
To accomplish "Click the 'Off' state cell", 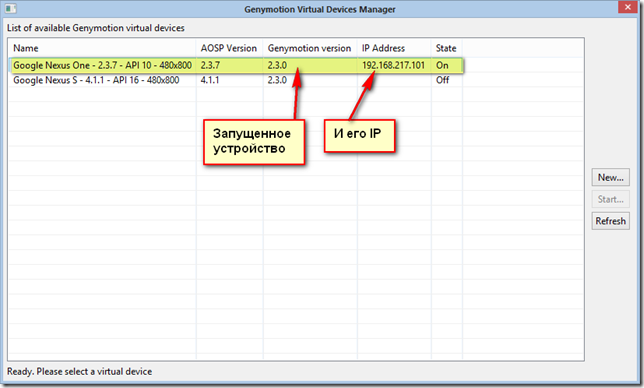I will [442, 80].
